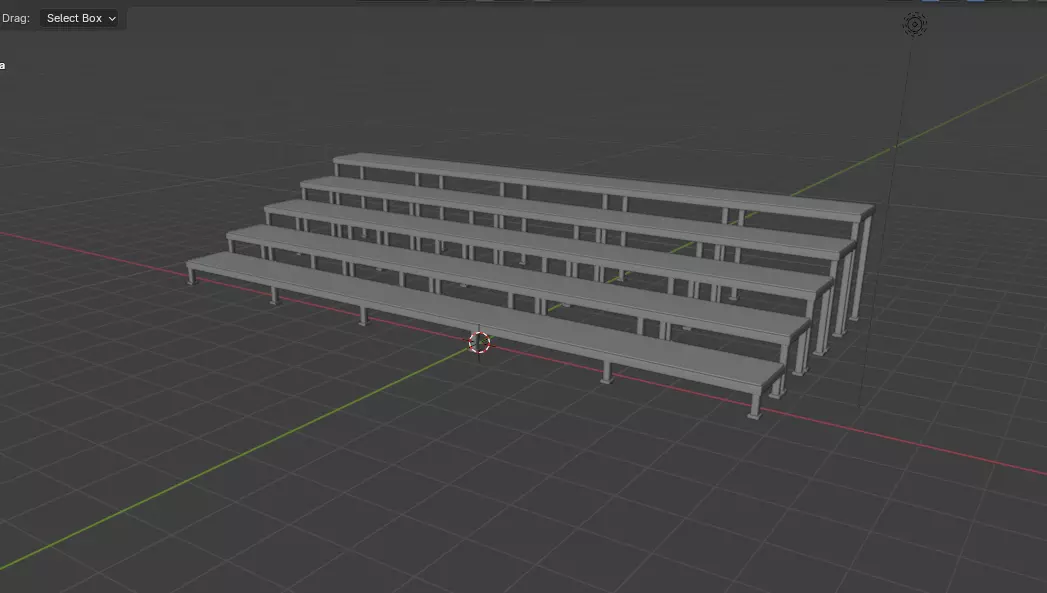
Task: Select the point light object in viewport
Action: (915, 25)
